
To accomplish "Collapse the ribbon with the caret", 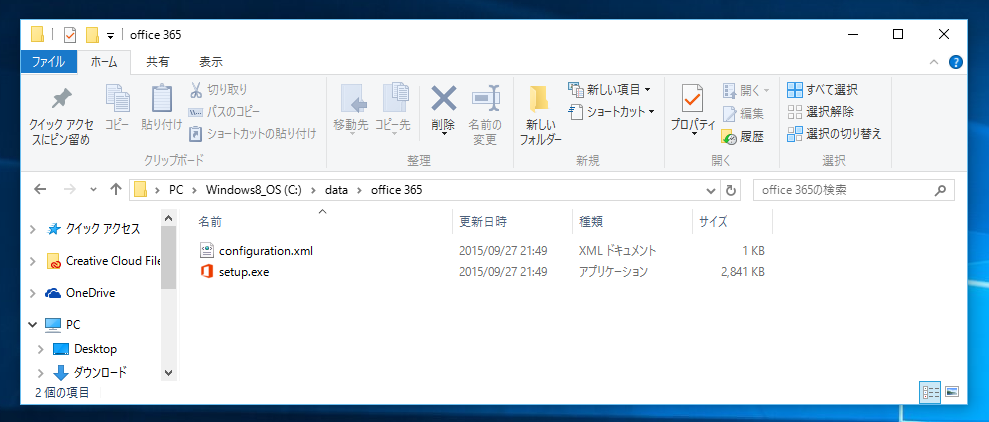I will 935,62.
